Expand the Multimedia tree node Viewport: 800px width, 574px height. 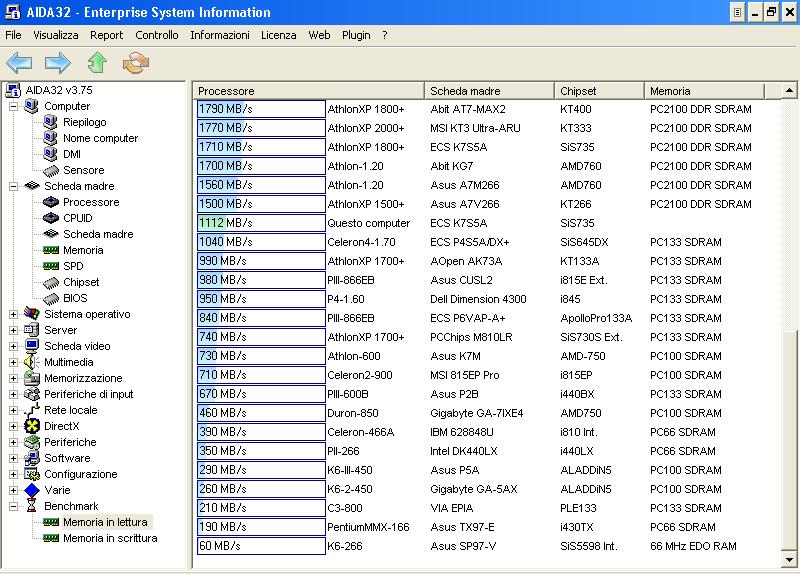14,362
